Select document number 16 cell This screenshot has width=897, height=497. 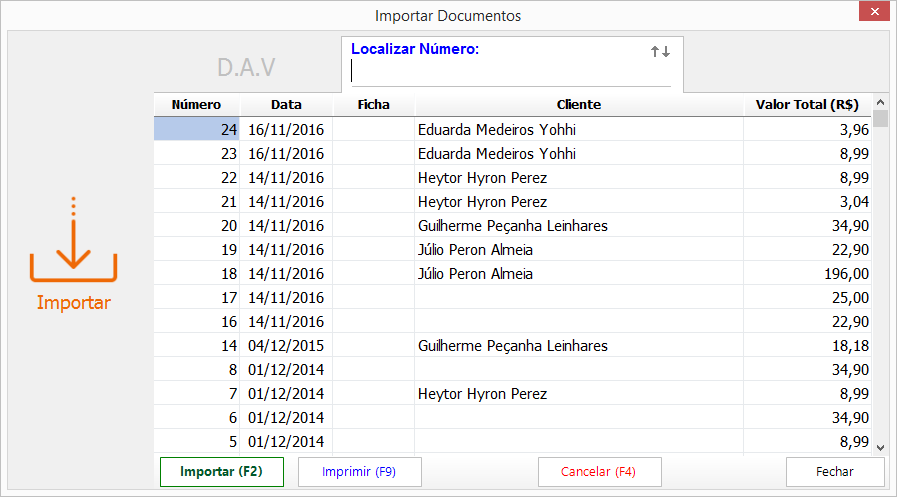coord(197,322)
